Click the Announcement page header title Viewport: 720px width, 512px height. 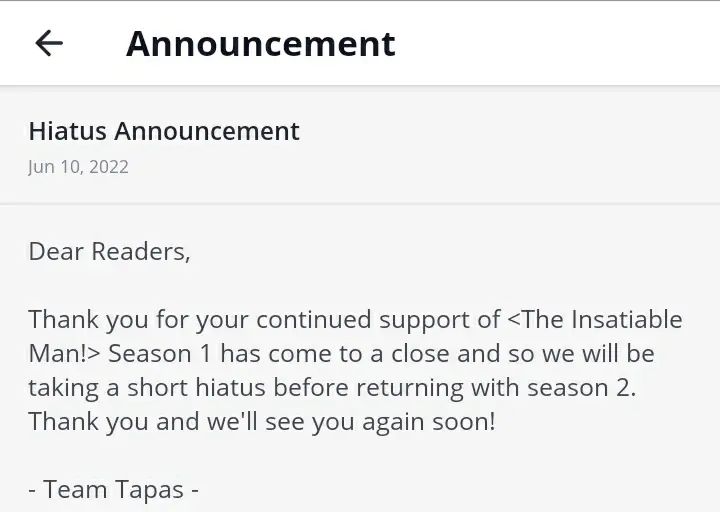coord(260,43)
